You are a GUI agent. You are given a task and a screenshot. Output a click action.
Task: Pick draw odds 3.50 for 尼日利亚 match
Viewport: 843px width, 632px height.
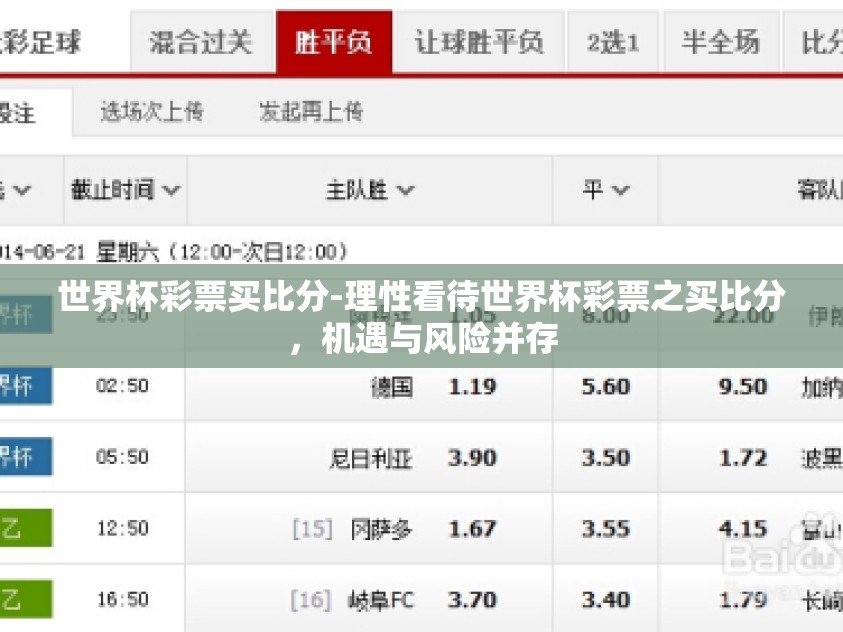point(605,458)
